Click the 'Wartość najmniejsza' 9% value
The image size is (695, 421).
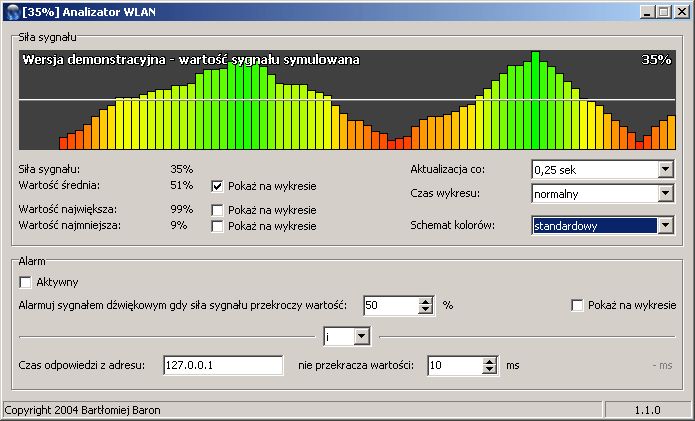(x=179, y=225)
